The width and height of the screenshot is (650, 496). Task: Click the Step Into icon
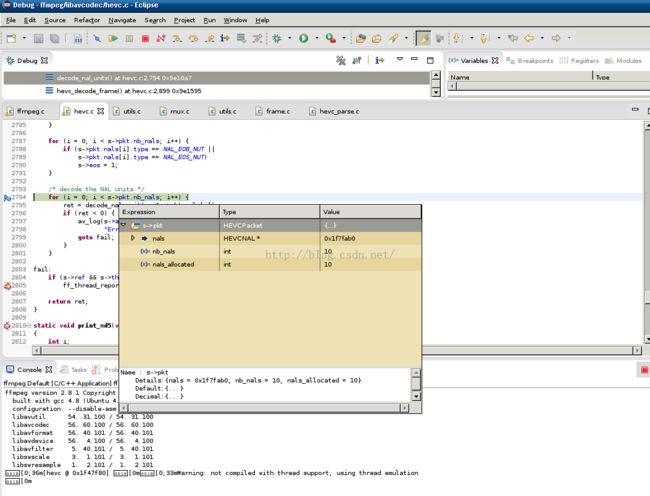pos(177,39)
